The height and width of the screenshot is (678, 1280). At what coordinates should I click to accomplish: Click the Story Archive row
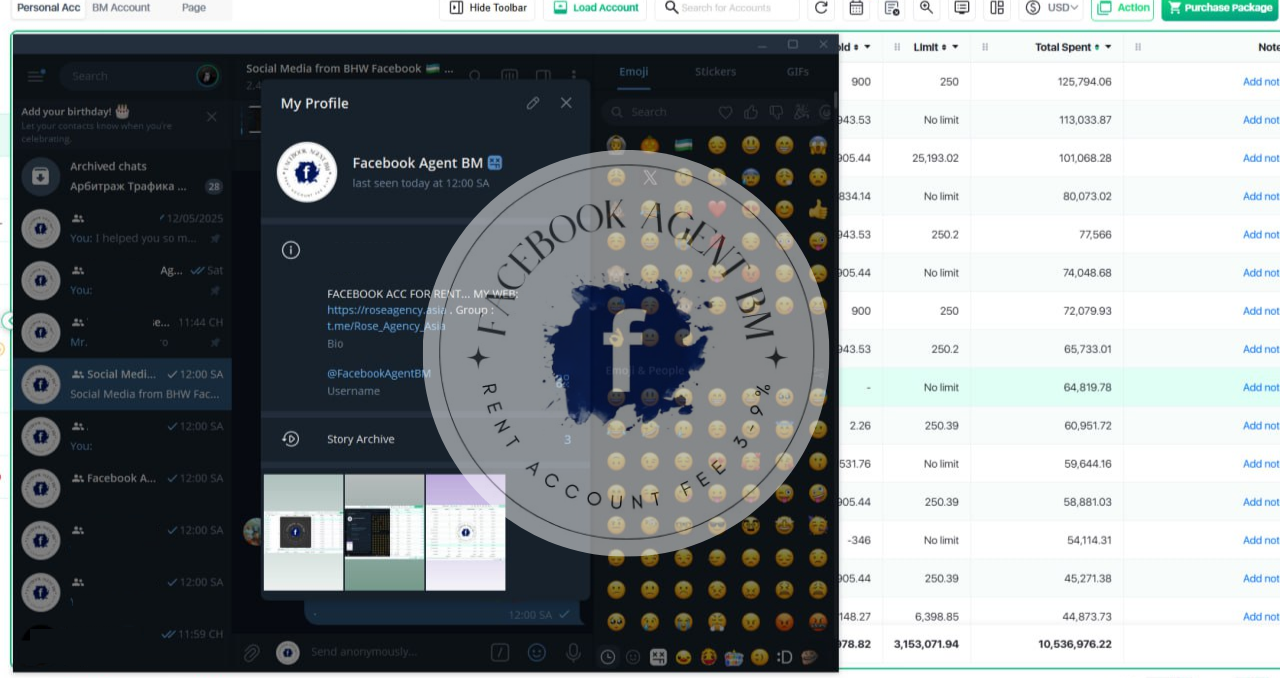click(x=425, y=439)
